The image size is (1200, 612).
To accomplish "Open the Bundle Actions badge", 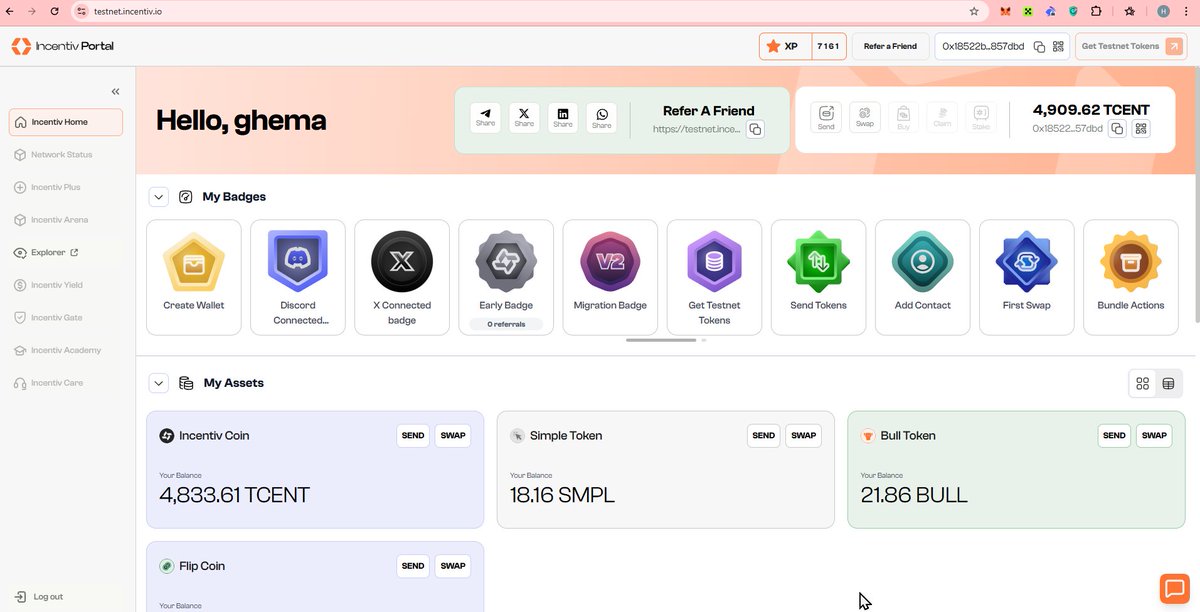I will [x=1131, y=277].
